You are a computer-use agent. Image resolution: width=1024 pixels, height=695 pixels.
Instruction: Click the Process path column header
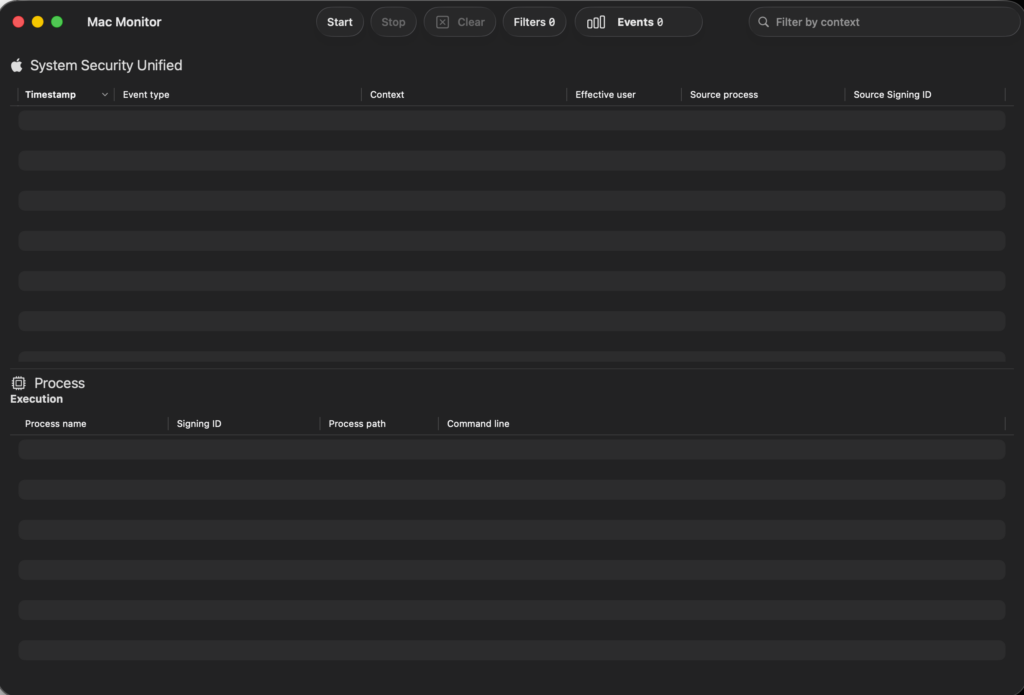(x=357, y=424)
